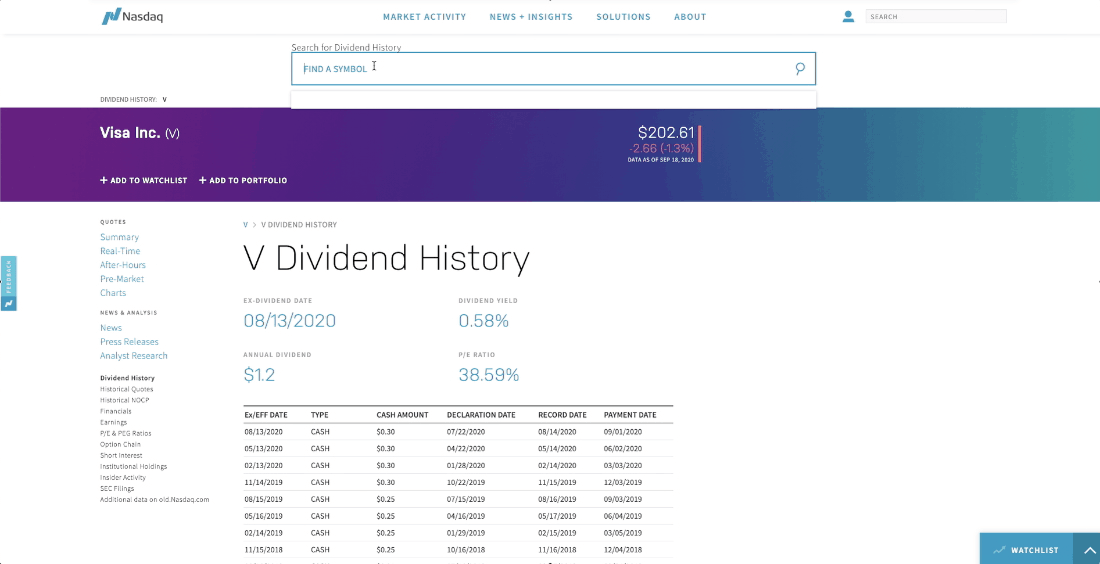This screenshot has width=1100, height=564.
Task: Click Declaration Date column header
Action: pyautogui.click(x=481, y=415)
